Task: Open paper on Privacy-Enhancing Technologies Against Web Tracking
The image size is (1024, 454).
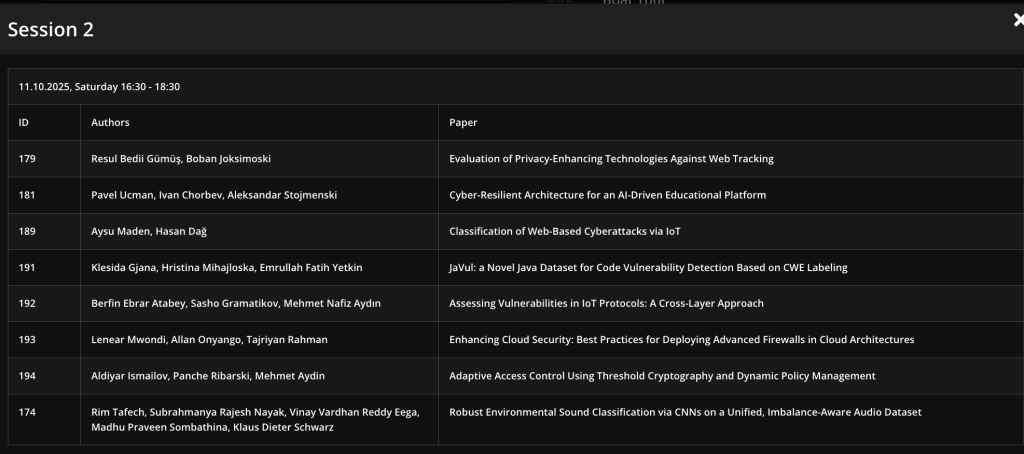Action: [611, 159]
